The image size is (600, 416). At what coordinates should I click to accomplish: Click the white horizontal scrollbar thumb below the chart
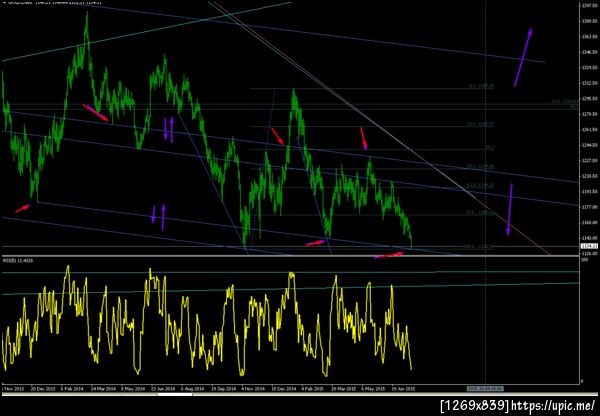pos(176,394)
